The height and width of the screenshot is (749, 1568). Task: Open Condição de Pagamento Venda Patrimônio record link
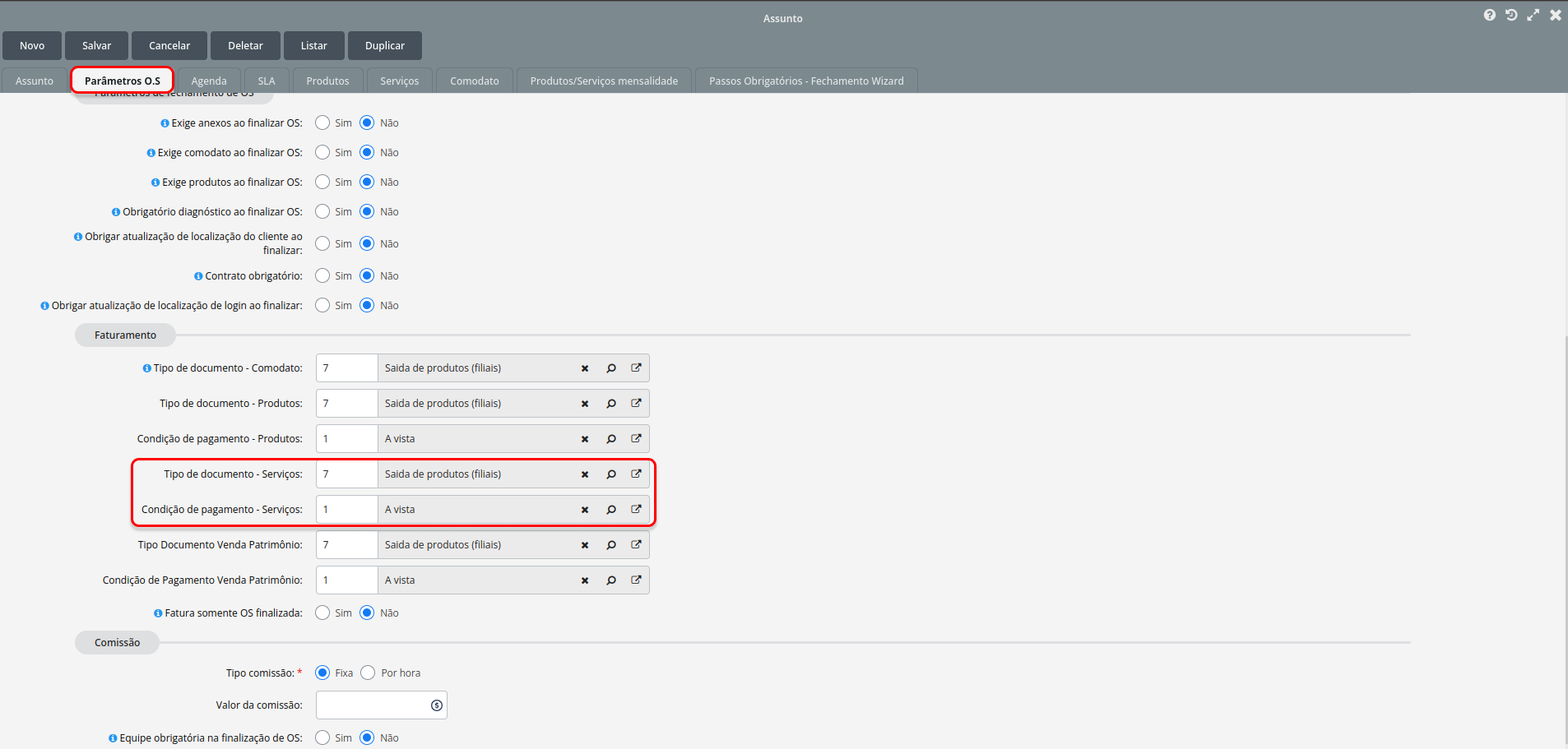click(x=636, y=580)
